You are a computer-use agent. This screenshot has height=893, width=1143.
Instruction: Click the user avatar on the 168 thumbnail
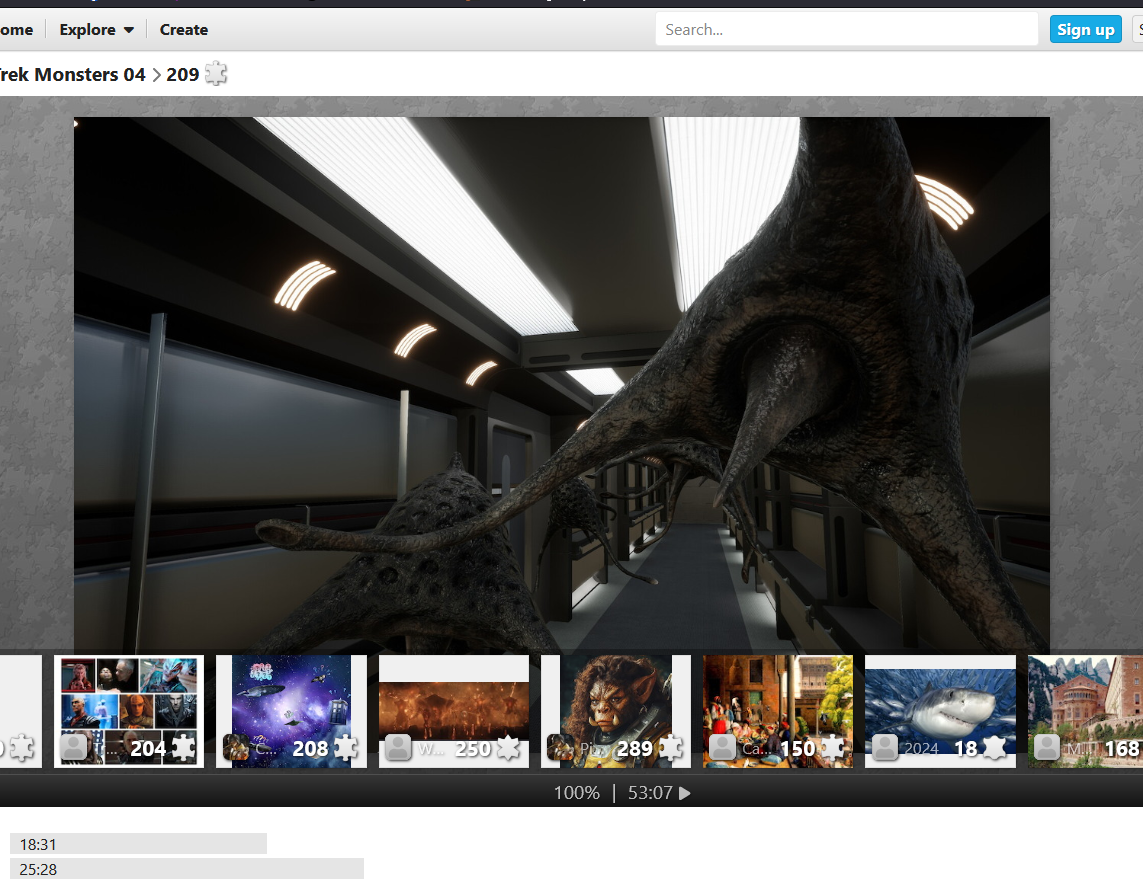pyautogui.click(x=1047, y=748)
